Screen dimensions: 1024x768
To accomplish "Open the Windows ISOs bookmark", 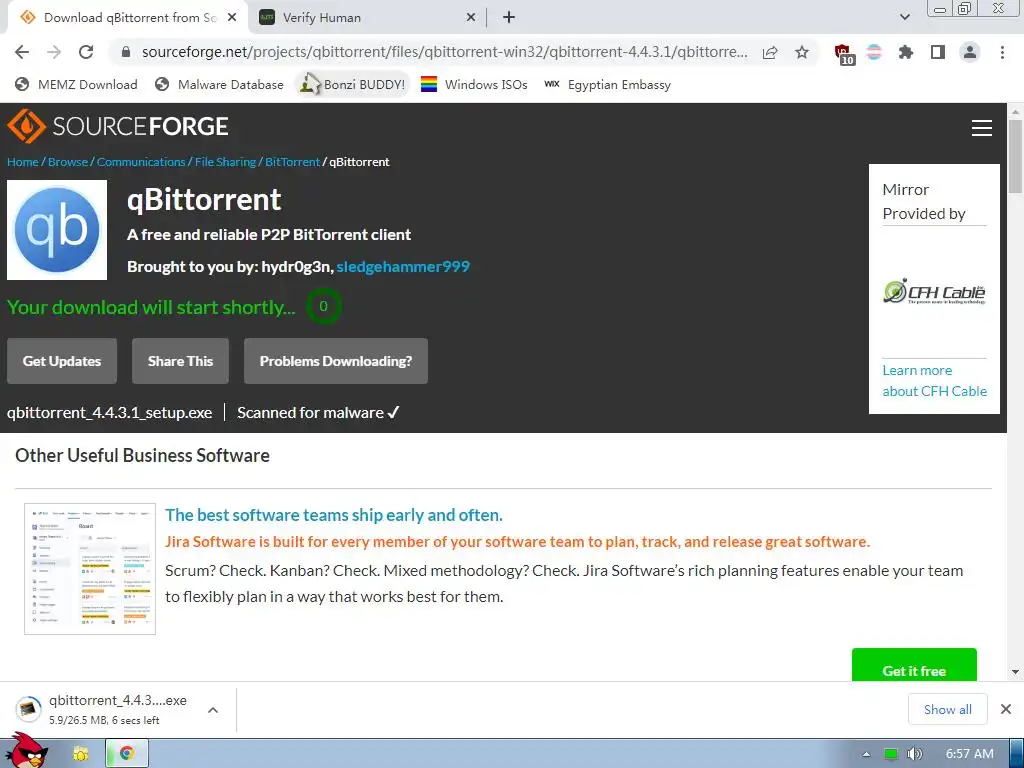I will 474,84.
